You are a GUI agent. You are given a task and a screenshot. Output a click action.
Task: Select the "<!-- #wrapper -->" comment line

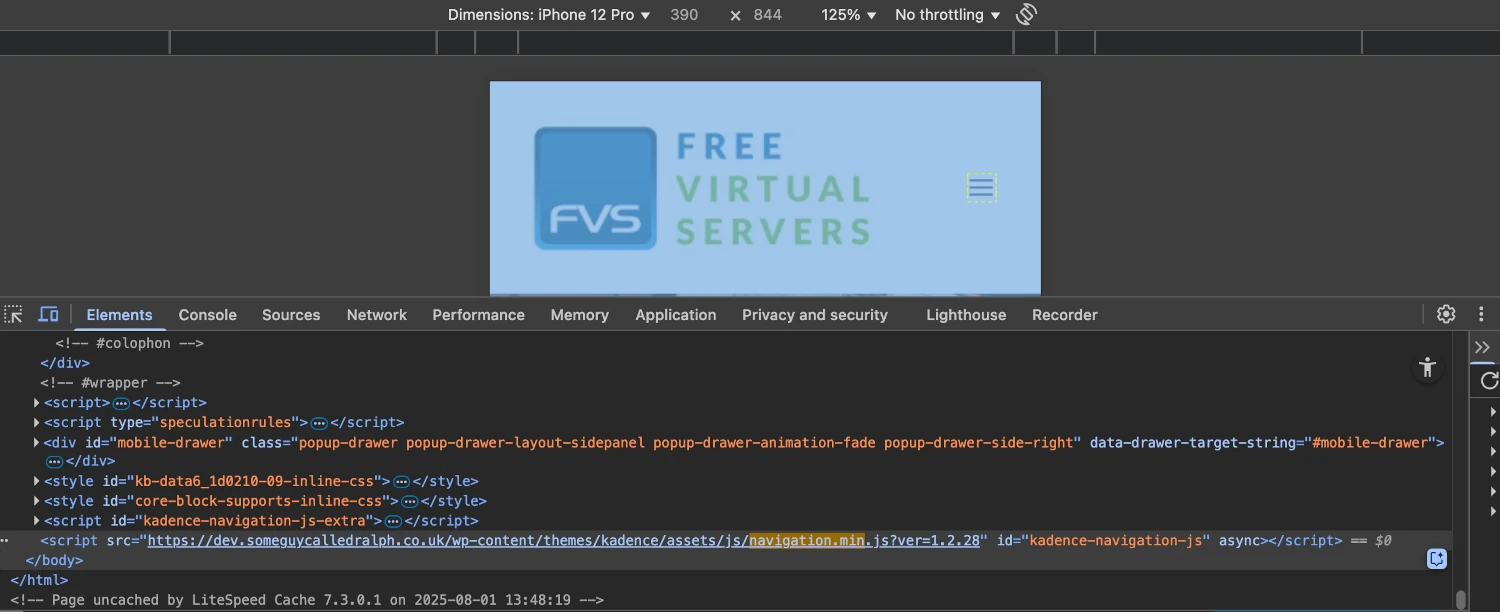[x=110, y=383]
